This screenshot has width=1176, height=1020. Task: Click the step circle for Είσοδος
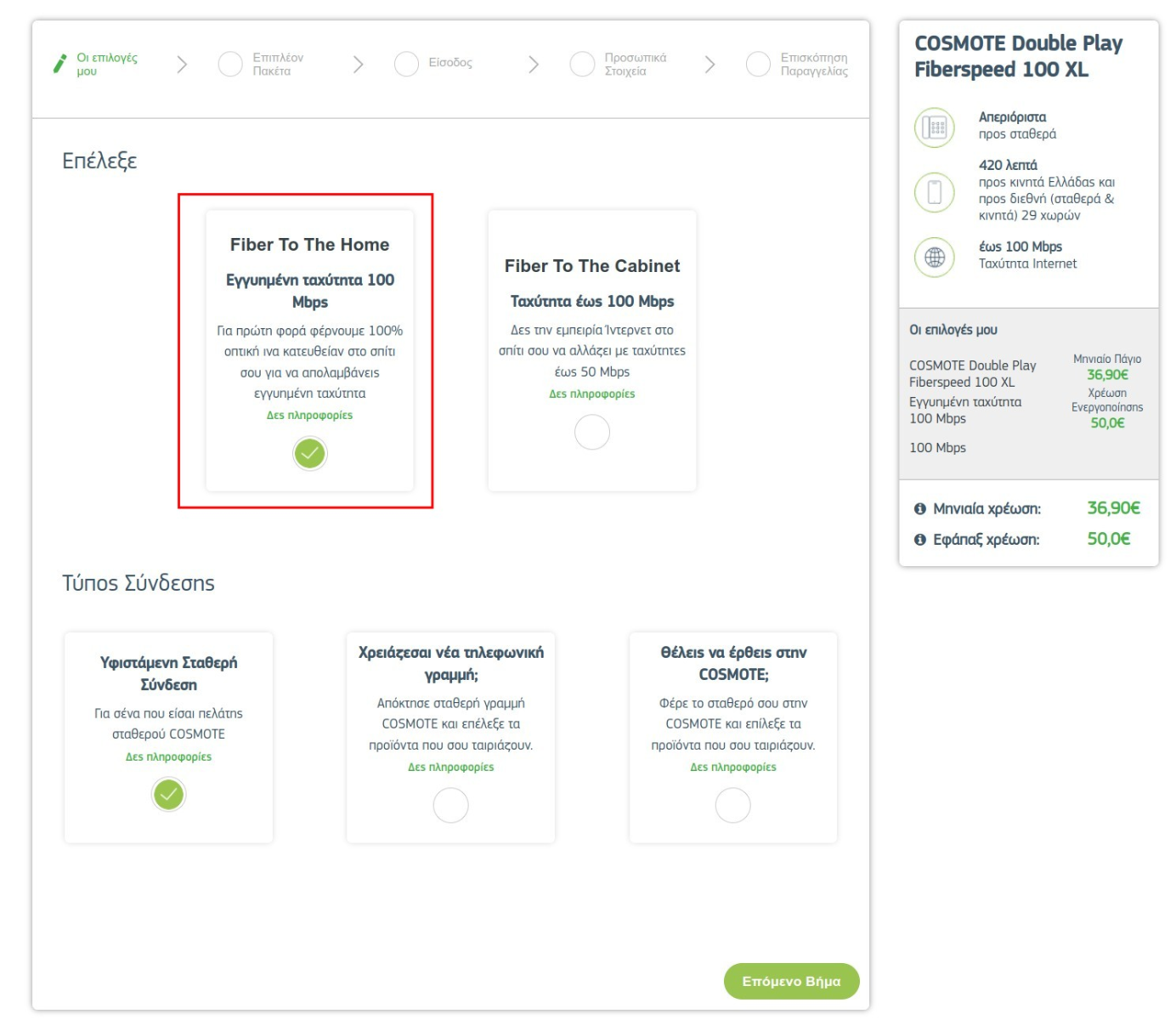[406, 64]
